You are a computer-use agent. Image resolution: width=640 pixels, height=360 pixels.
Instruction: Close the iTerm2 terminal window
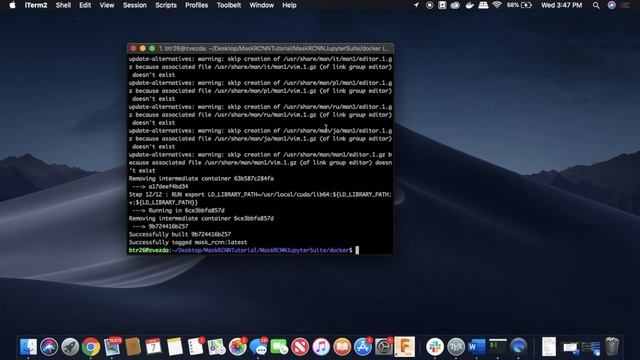tap(133, 48)
